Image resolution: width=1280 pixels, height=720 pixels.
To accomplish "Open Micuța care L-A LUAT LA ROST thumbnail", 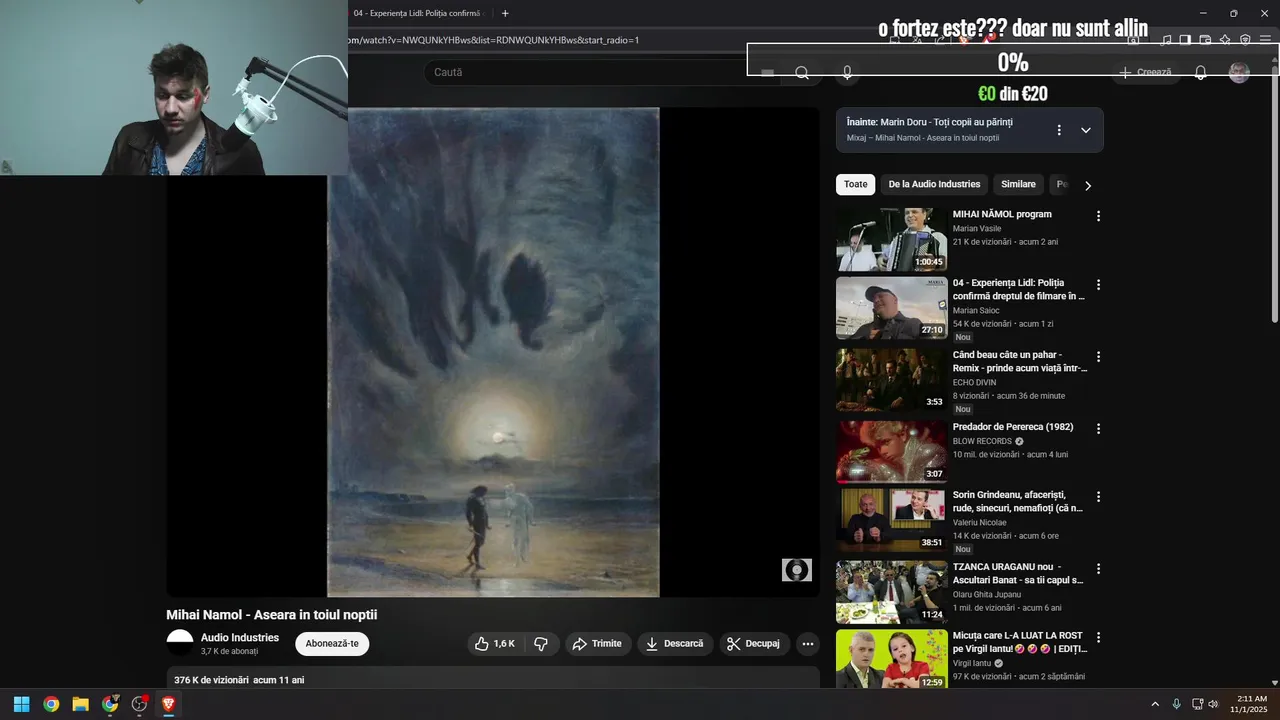I will pyautogui.click(x=891, y=659).
